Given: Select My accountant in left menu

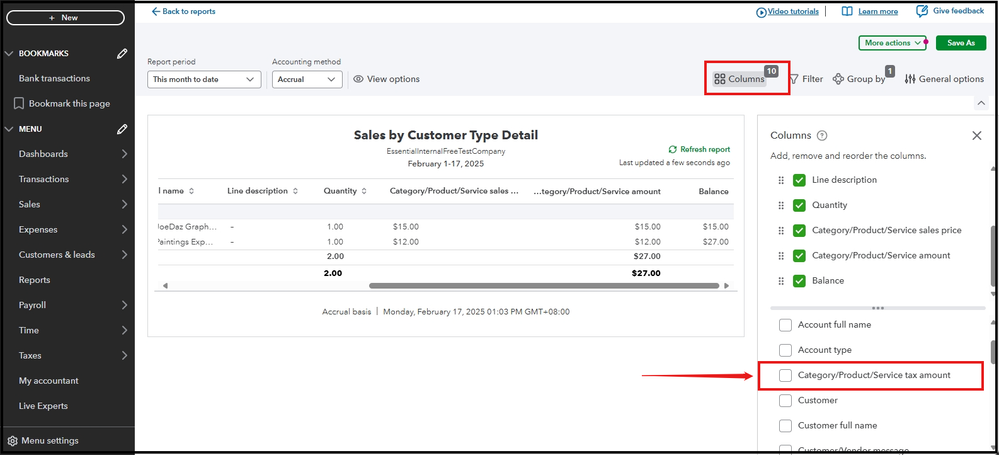Looking at the screenshot, I should pos(48,380).
